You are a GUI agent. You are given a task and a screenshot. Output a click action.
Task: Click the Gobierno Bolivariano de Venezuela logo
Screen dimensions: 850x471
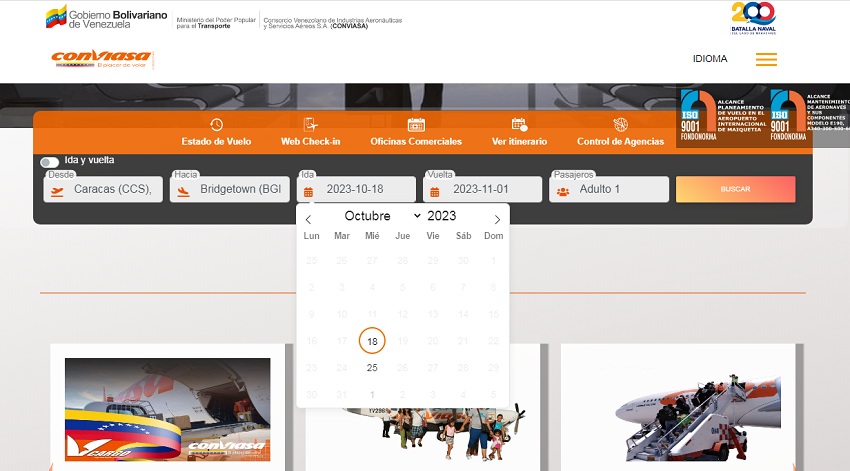106,18
